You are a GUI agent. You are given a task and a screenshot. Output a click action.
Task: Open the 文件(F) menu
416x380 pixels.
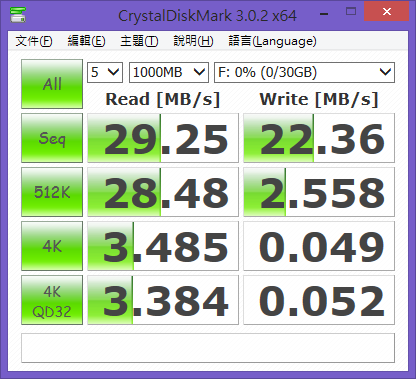click(x=34, y=41)
